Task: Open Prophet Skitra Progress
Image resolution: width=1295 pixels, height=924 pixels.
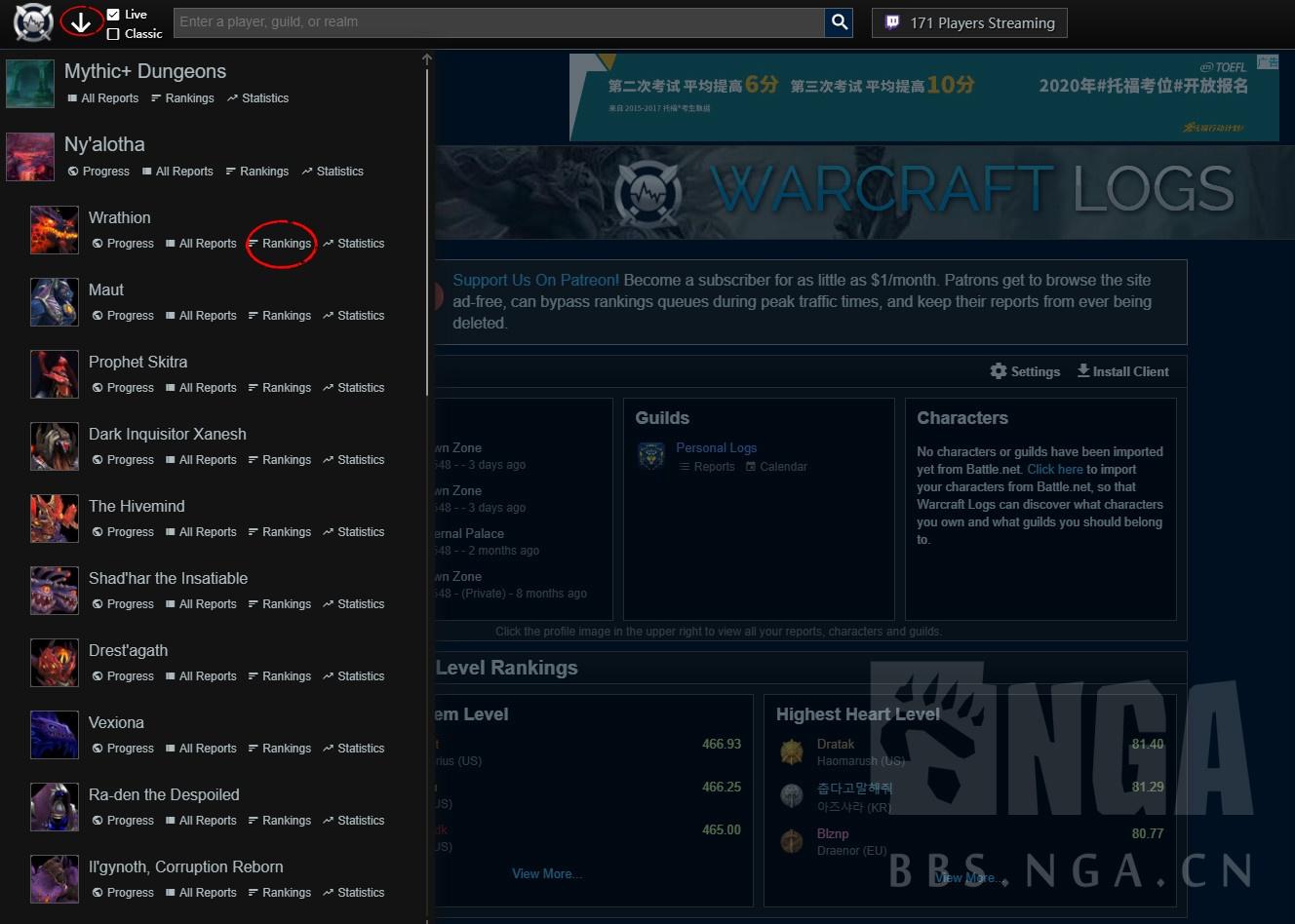Action: pyautogui.click(x=123, y=388)
